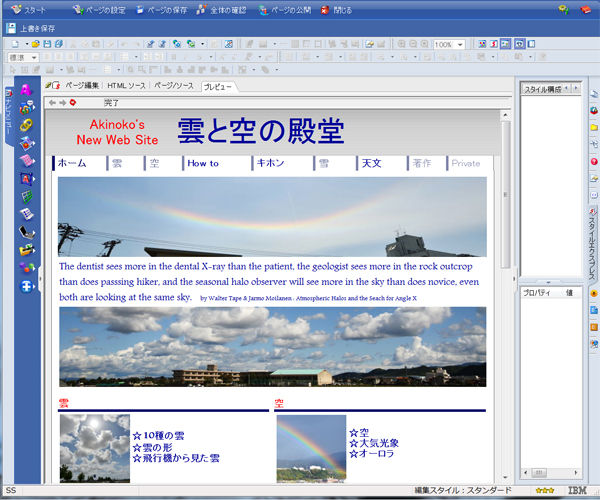Image resolution: width=600 pixels, height=500 pixels.
Task: Click キホン in site navigation
Action: (271, 163)
